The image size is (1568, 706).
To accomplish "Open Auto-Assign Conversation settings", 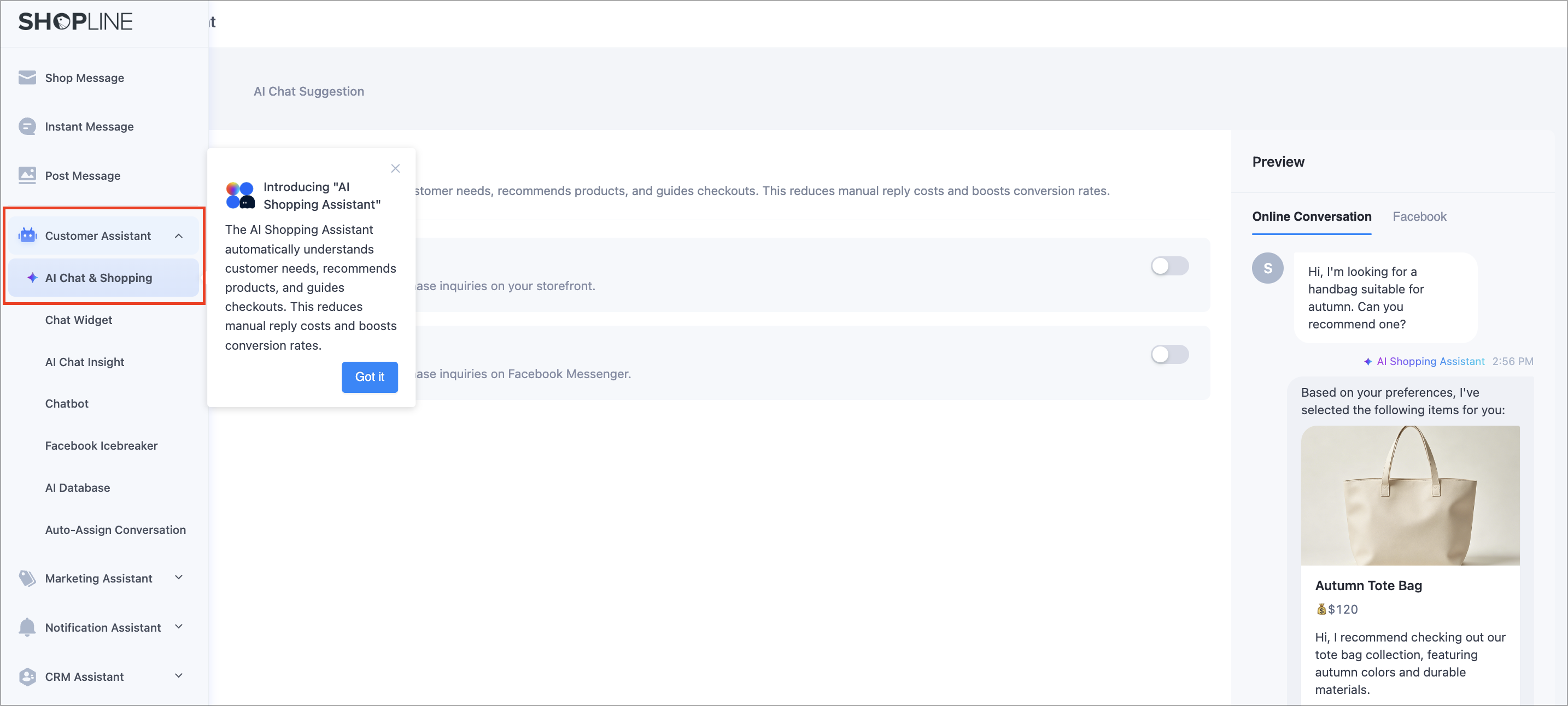I will [116, 529].
